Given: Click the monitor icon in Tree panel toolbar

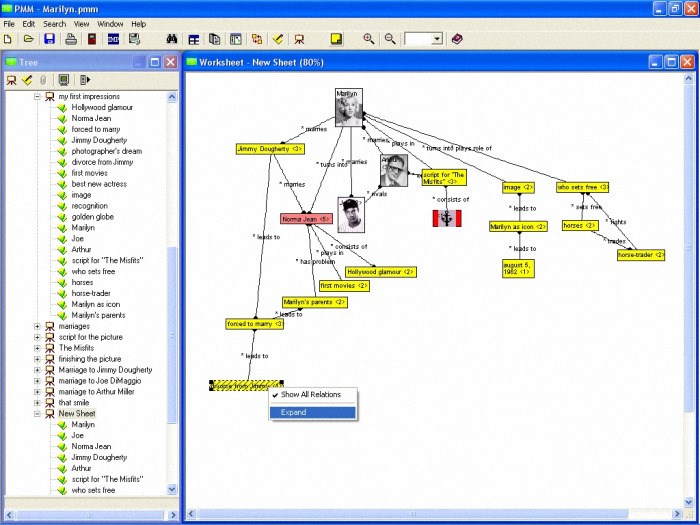Looking at the screenshot, I should point(64,80).
